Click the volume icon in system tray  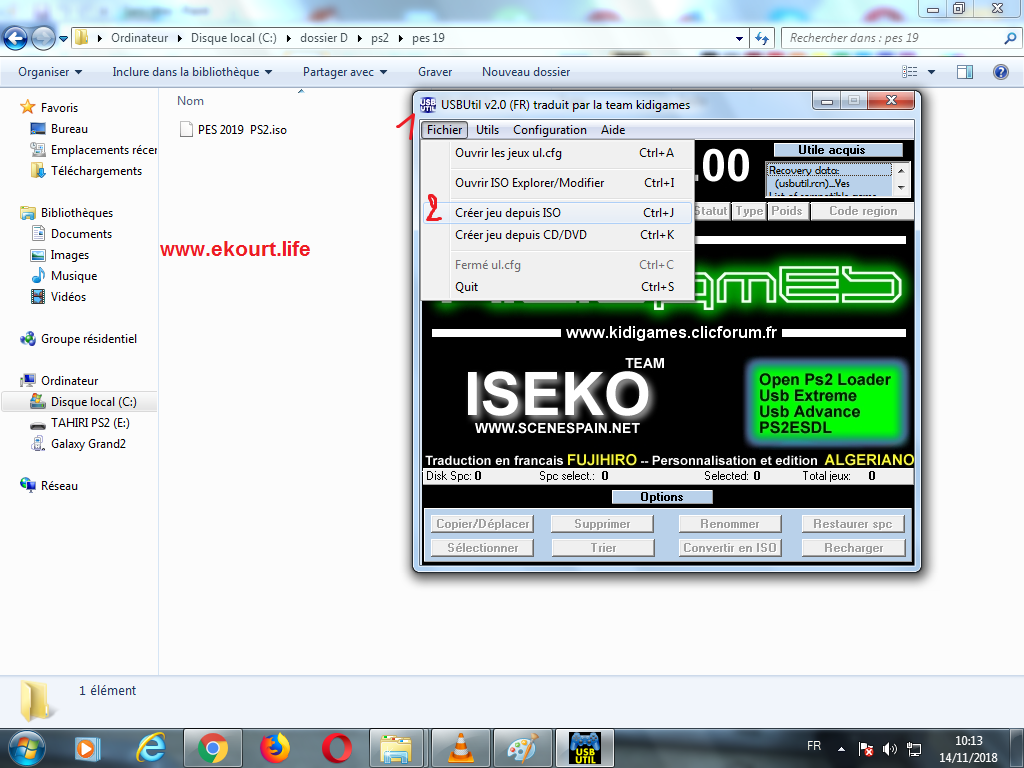click(x=889, y=749)
